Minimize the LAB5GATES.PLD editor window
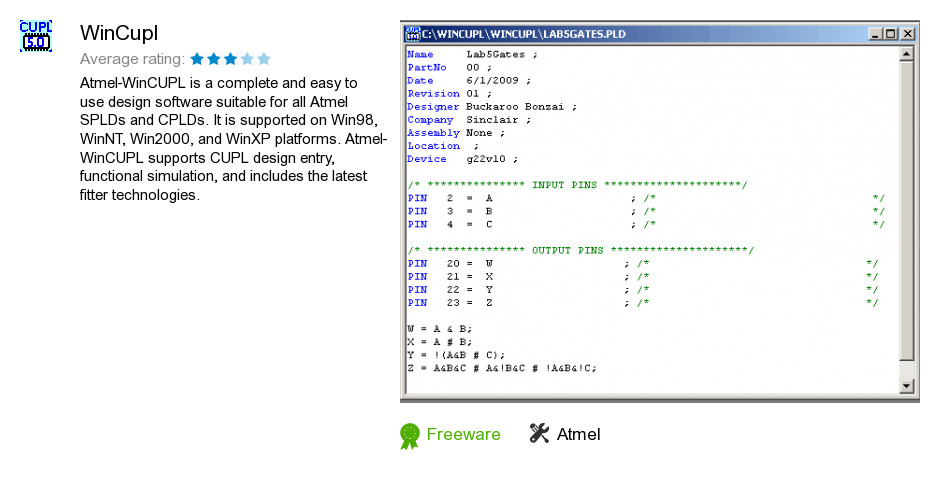This screenshot has width=940, height=480. coord(876,34)
